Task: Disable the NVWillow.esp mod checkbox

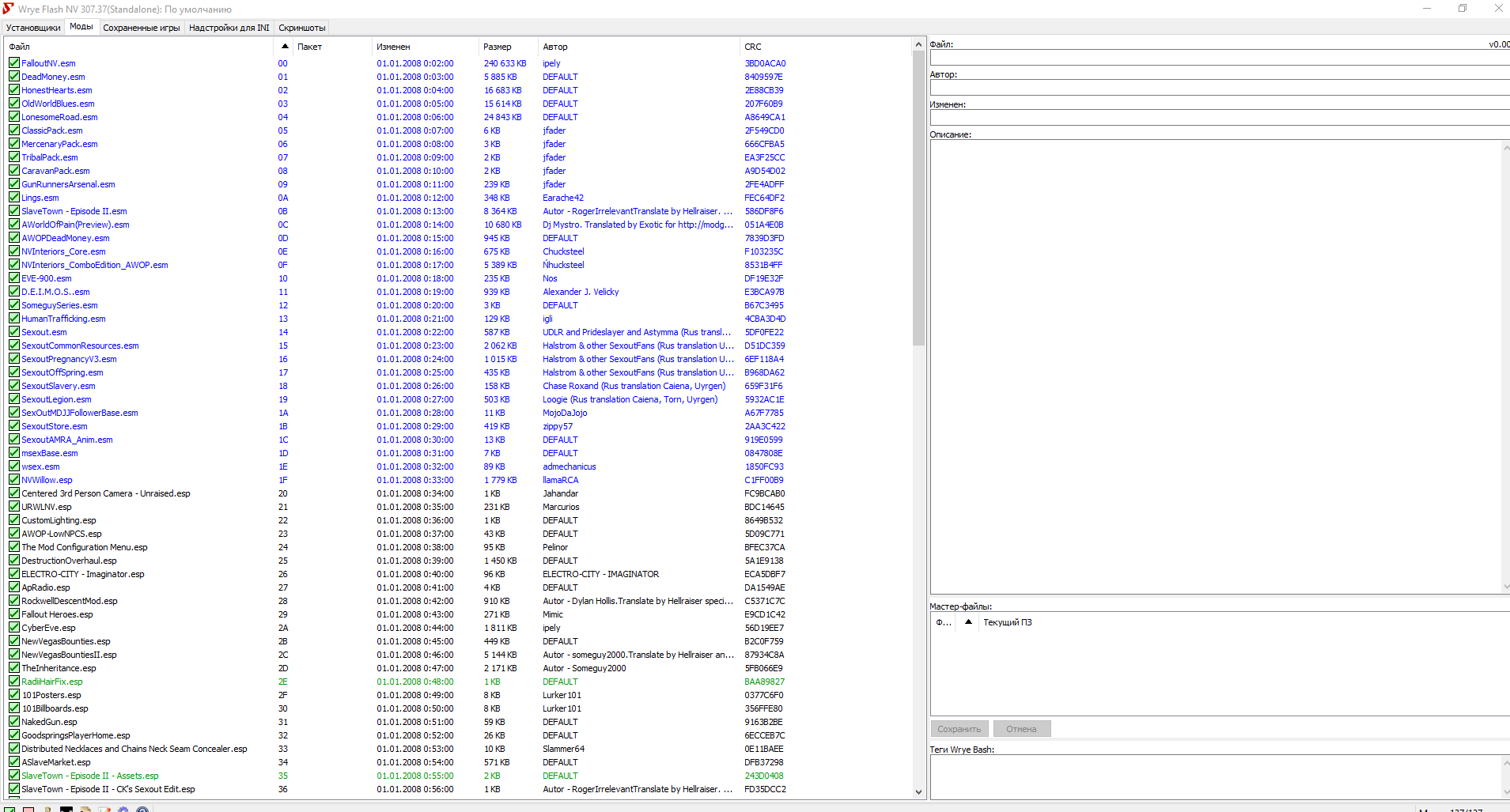Action: tap(14, 480)
